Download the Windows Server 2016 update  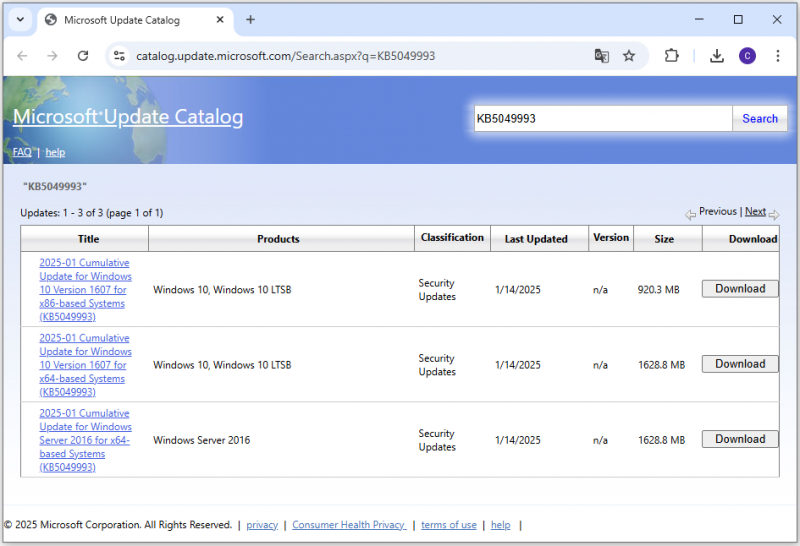(x=740, y=439)
